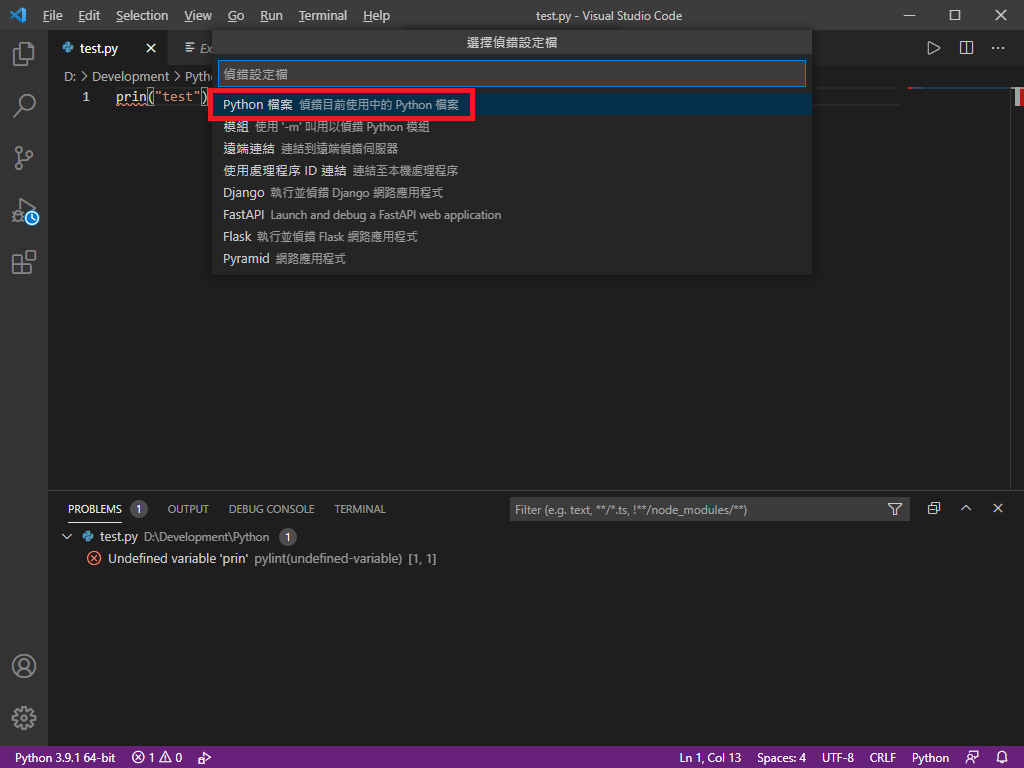Click the Python 3.9.1 64-bit interpreter selector
Screen dimensions: 1024x768
pos(65,758)
